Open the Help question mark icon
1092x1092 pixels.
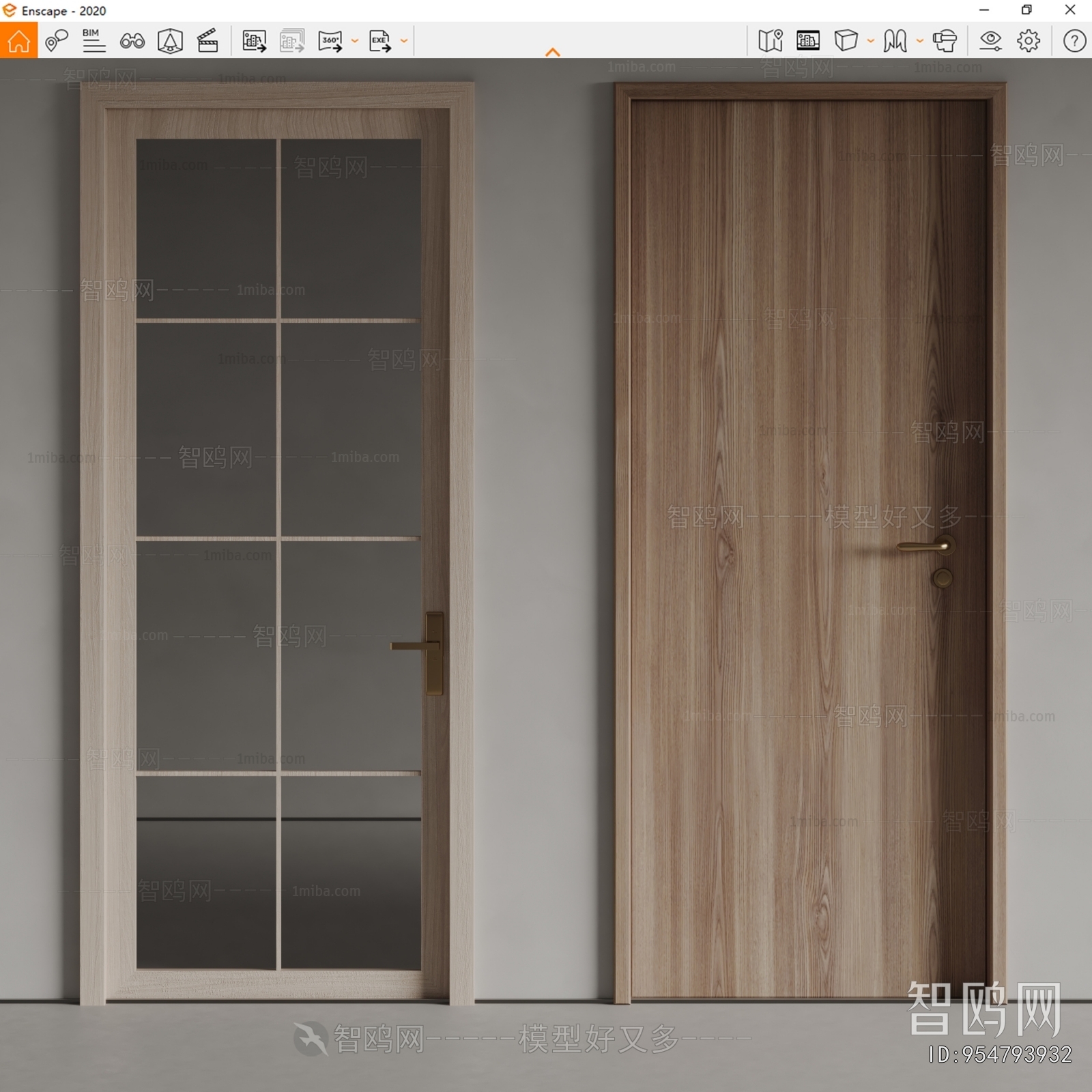(x=1074, y=41)
